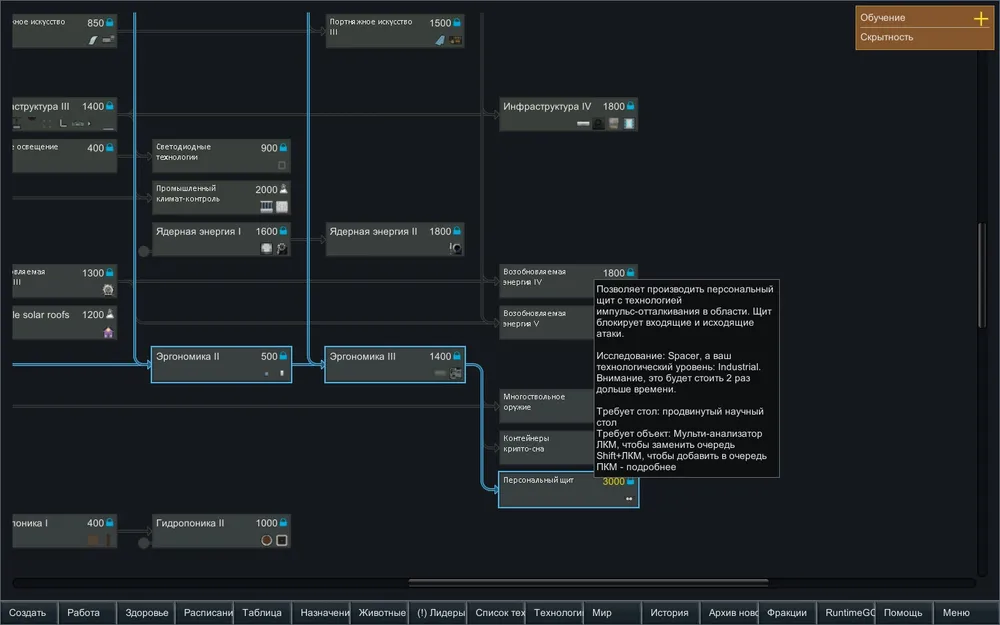Switch to the Фракции tab
This screenshot has height=625, width=1000.
pyautogui.click(x=786, y=613)
